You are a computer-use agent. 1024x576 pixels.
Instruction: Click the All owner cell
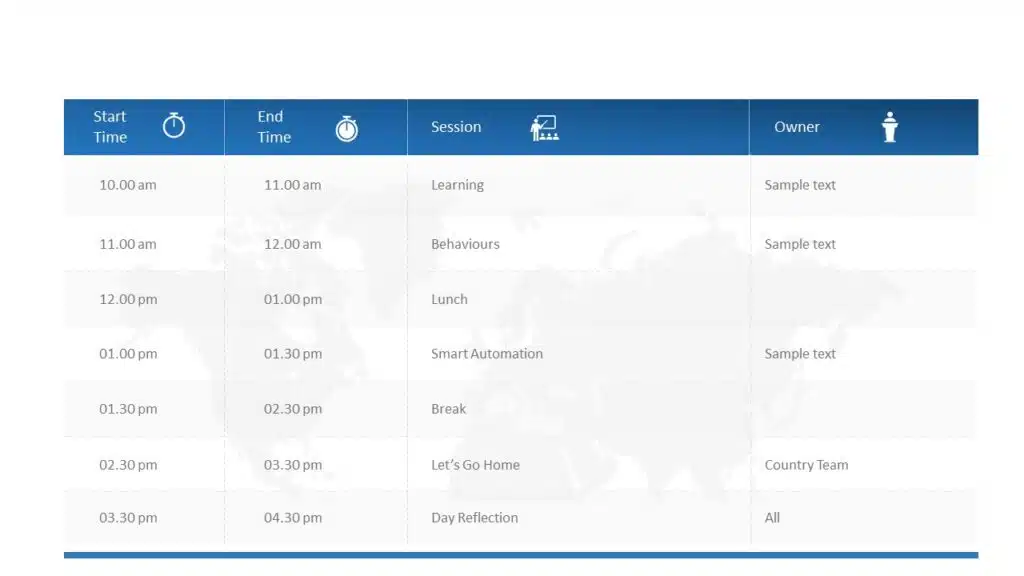tap(772, 518)
